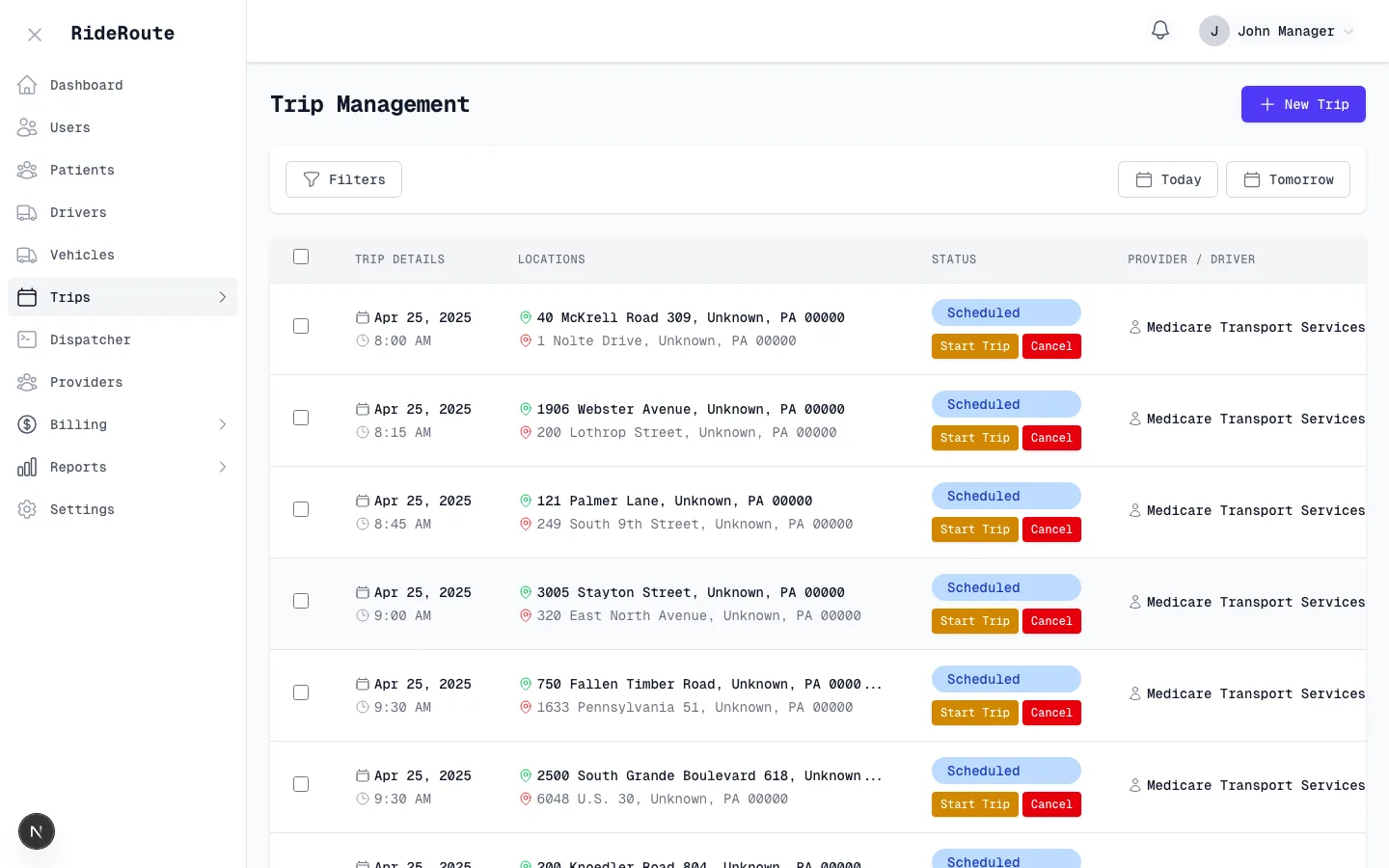Cancel the 121 Palmer Lane trip

pos(1051,529)
